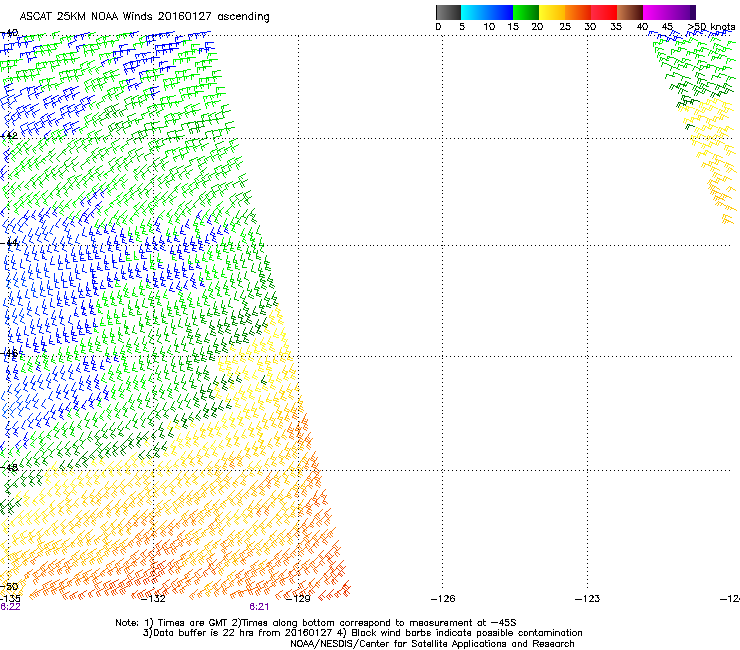Image resolution: width=740 pixels, height=650 pixels.
Task: Click the '>50 knots' legend label
Action: point(711,26)
